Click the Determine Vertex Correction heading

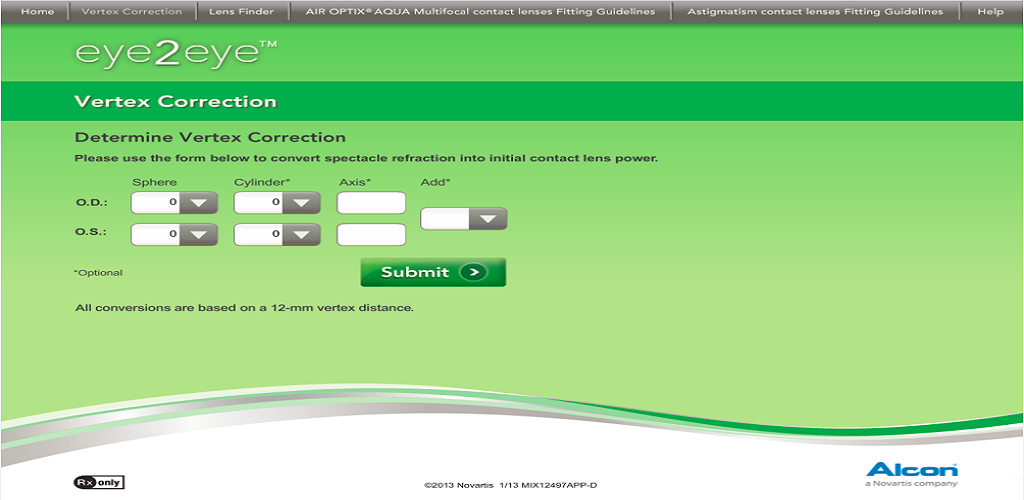[x=210, y=138]
